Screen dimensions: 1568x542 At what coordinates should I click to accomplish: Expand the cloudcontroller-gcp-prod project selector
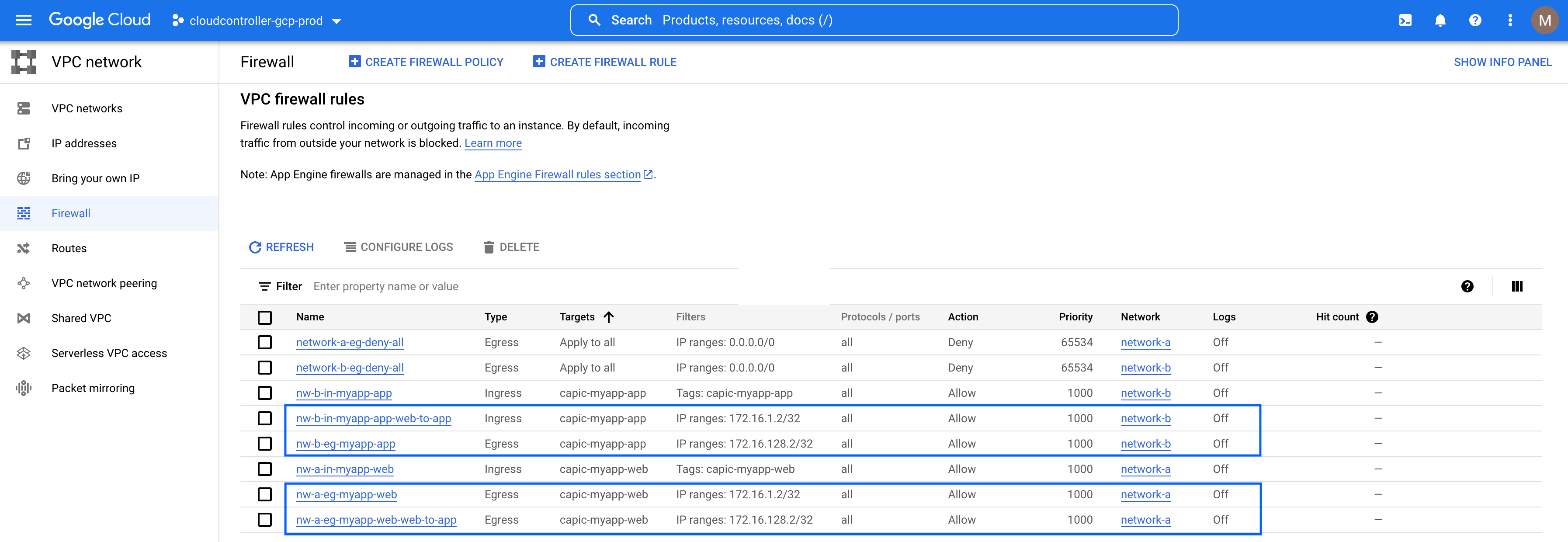coord(256,21)
